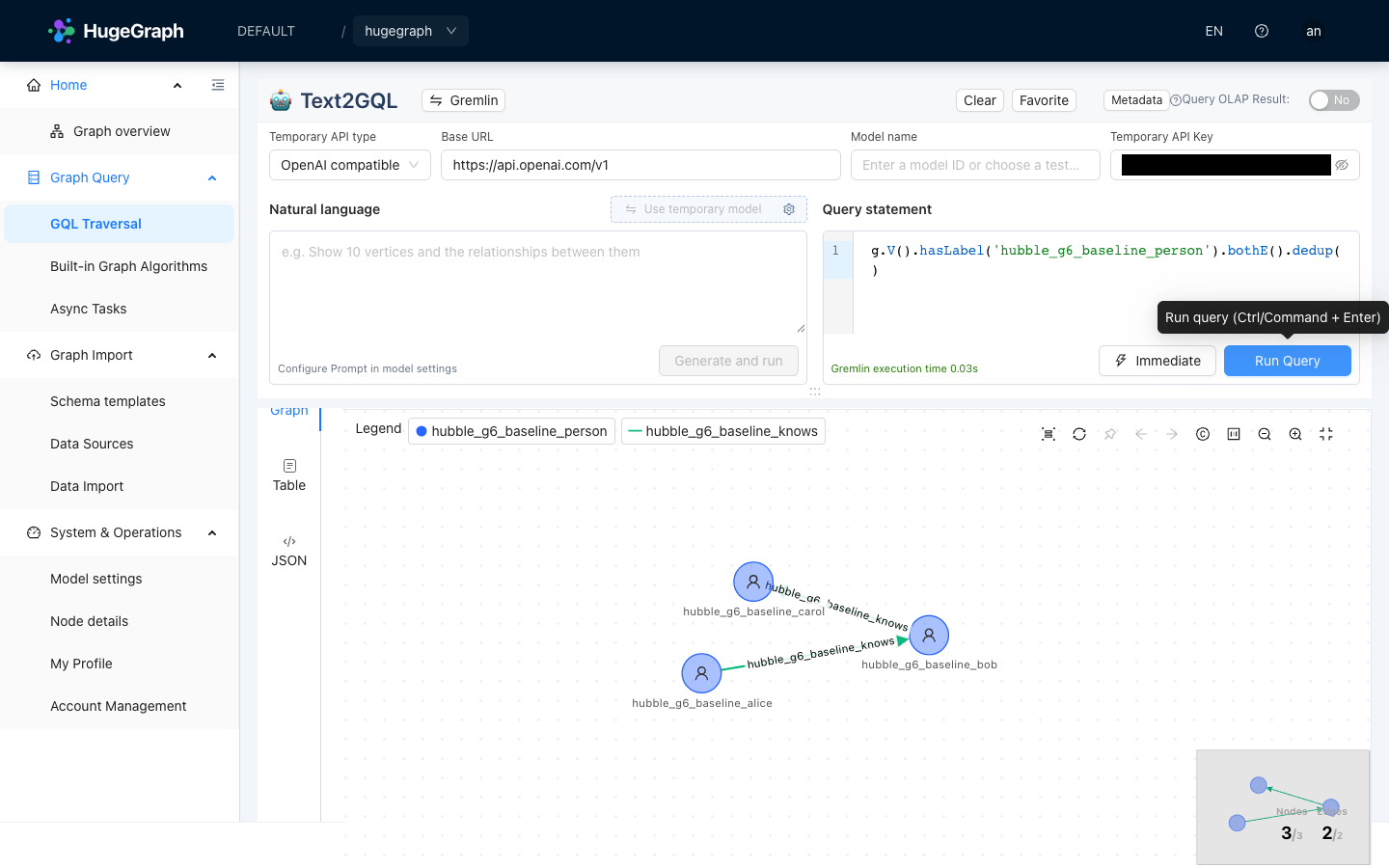Click the Favorite button
This screenshot has width=1389, height=868.
pos(1044,100)
